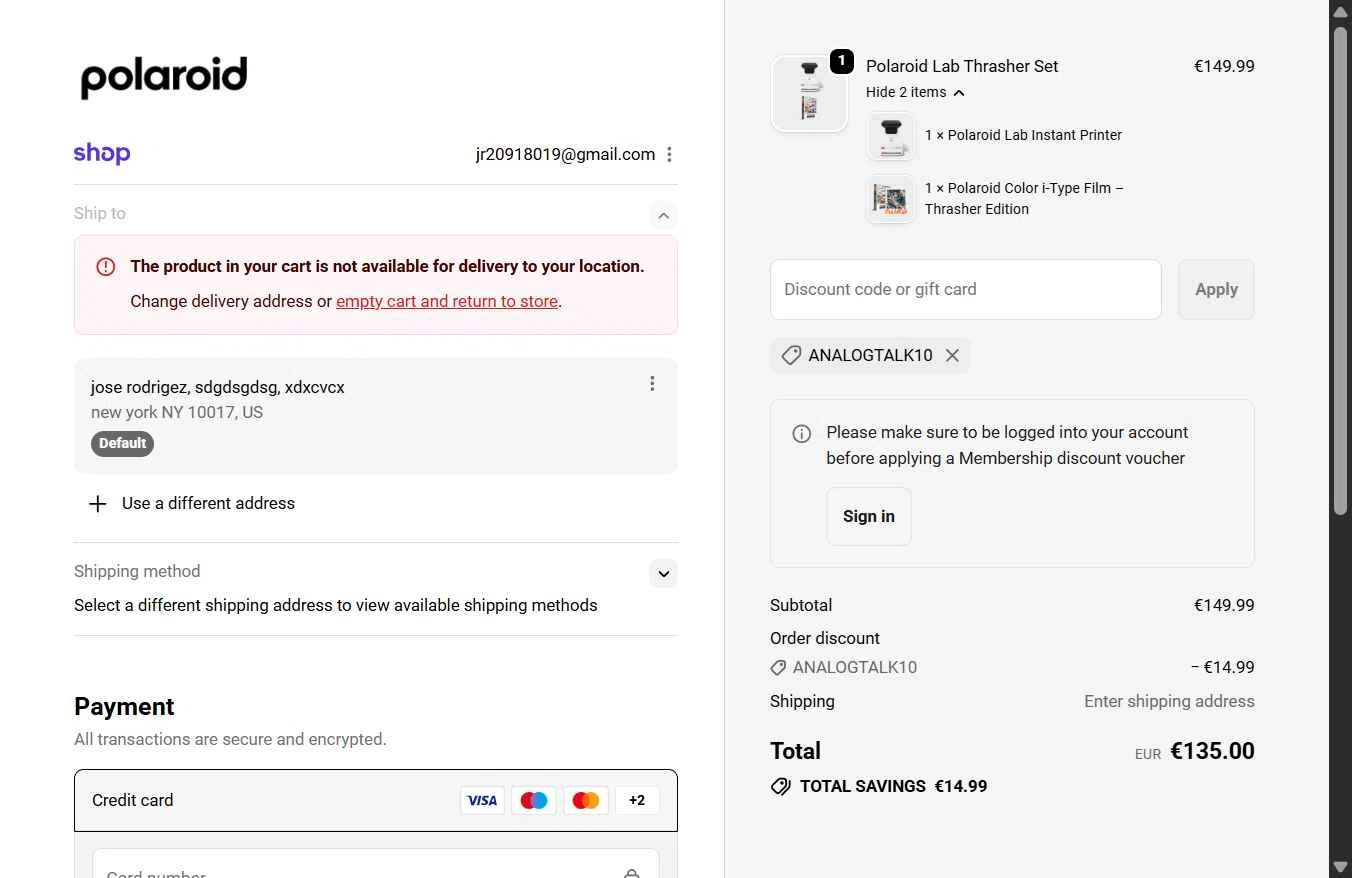Screen dimensions: 1352x878
Task: Click empty cart and return to store link
Action: pyautogui.click(x=447, y=301)
